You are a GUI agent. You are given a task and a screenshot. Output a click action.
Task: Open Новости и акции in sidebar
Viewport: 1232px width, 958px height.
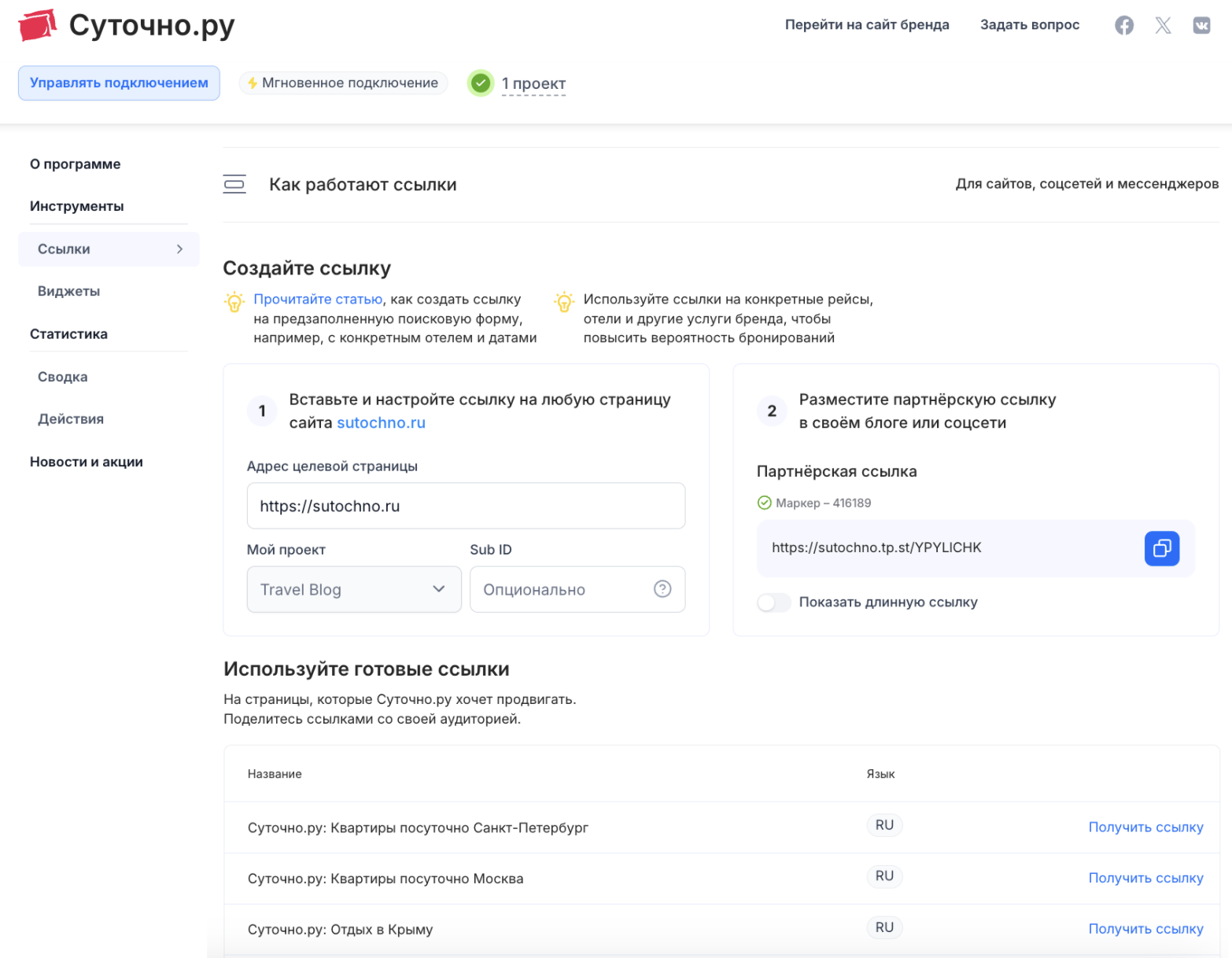pos(87,462)
